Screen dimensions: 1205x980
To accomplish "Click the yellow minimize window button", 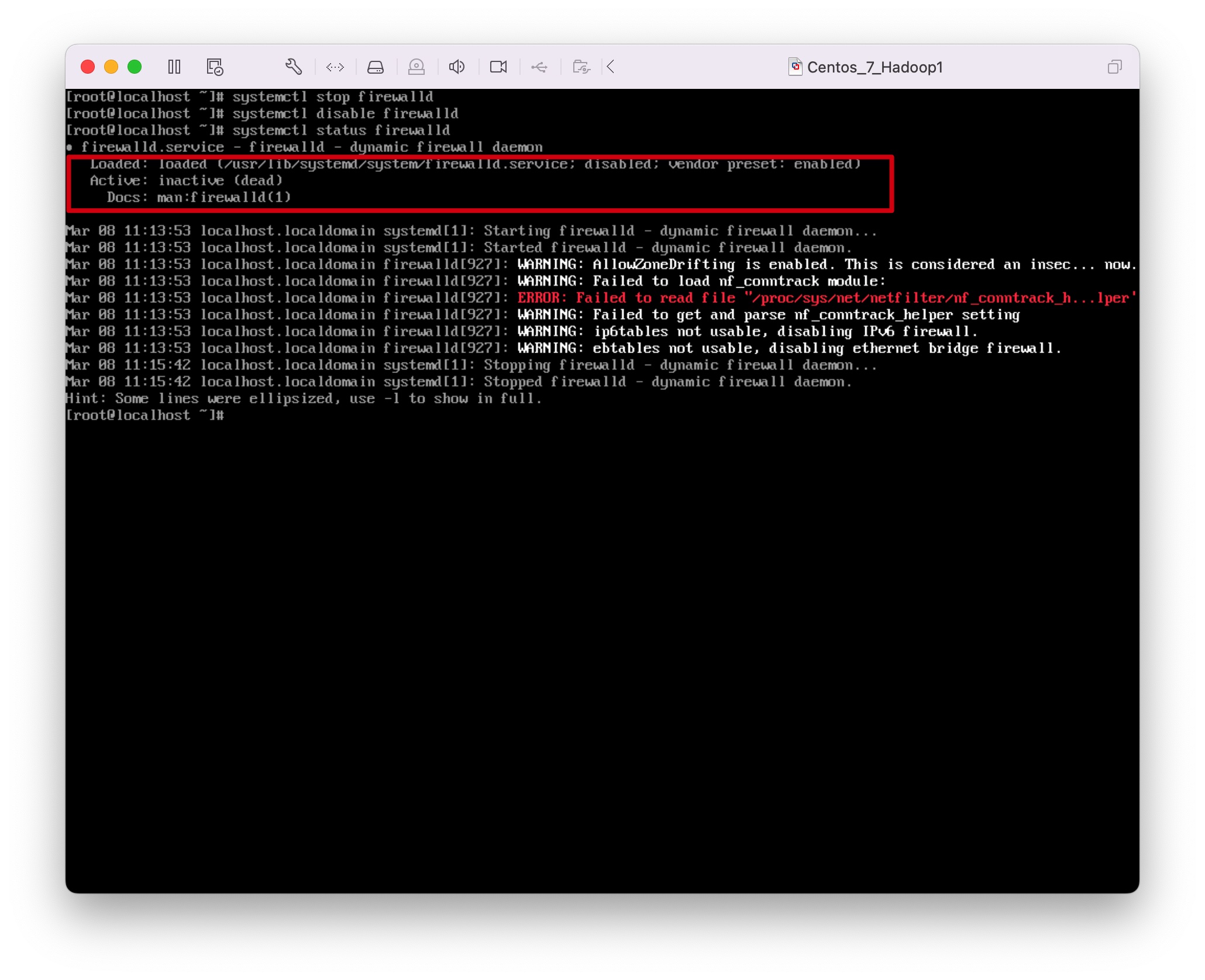I will [111, 67].
